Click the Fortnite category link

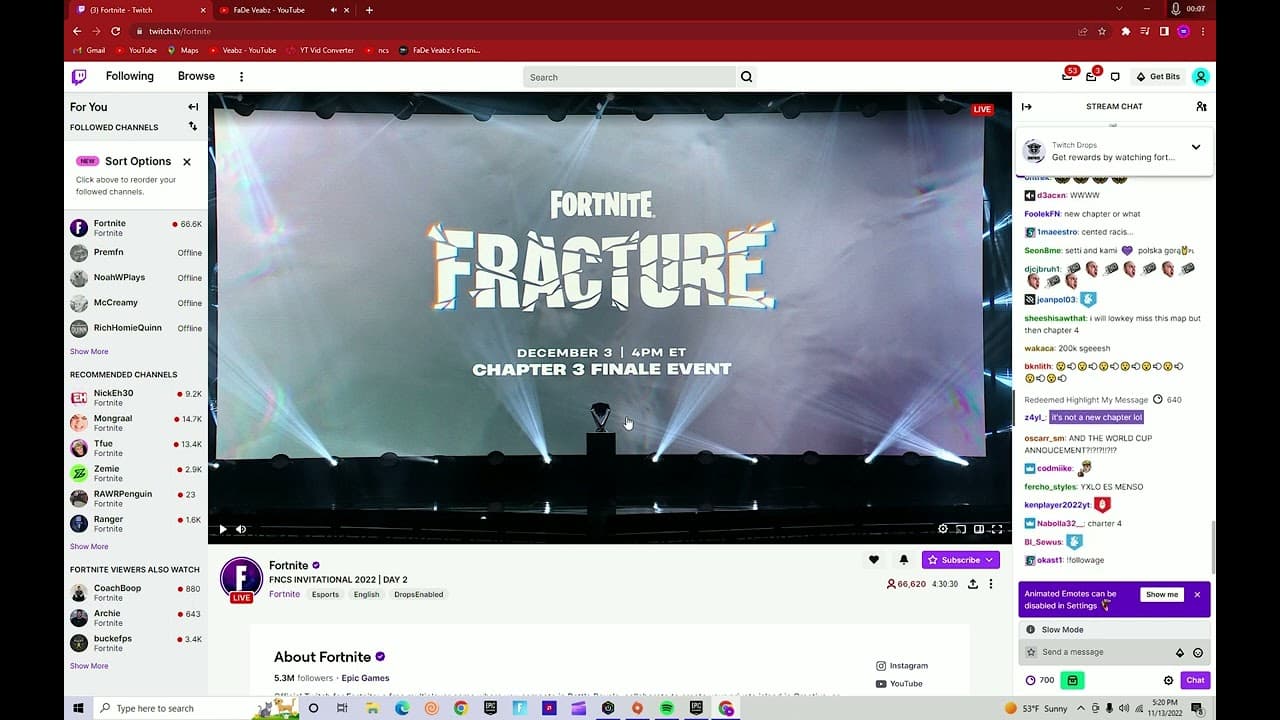(284, 594)
